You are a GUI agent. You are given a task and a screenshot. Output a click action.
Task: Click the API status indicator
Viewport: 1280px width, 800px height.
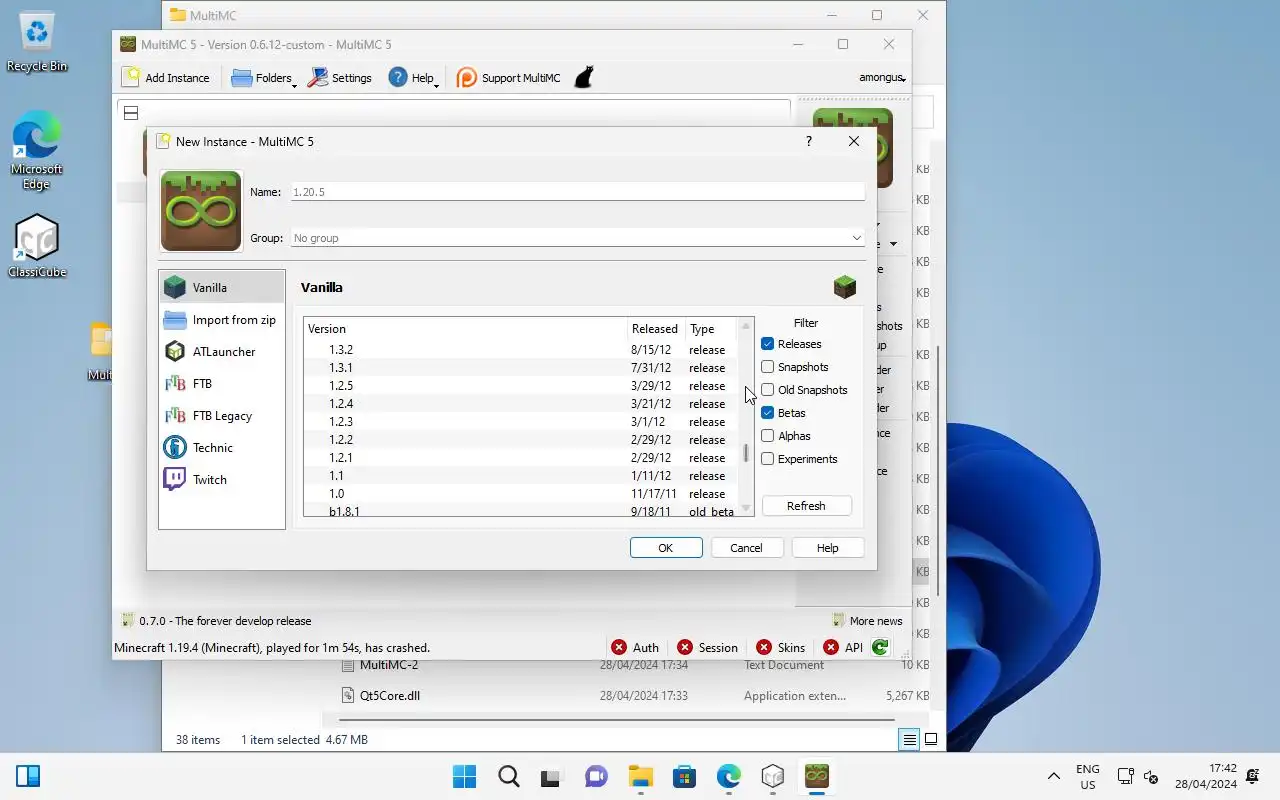843,648
